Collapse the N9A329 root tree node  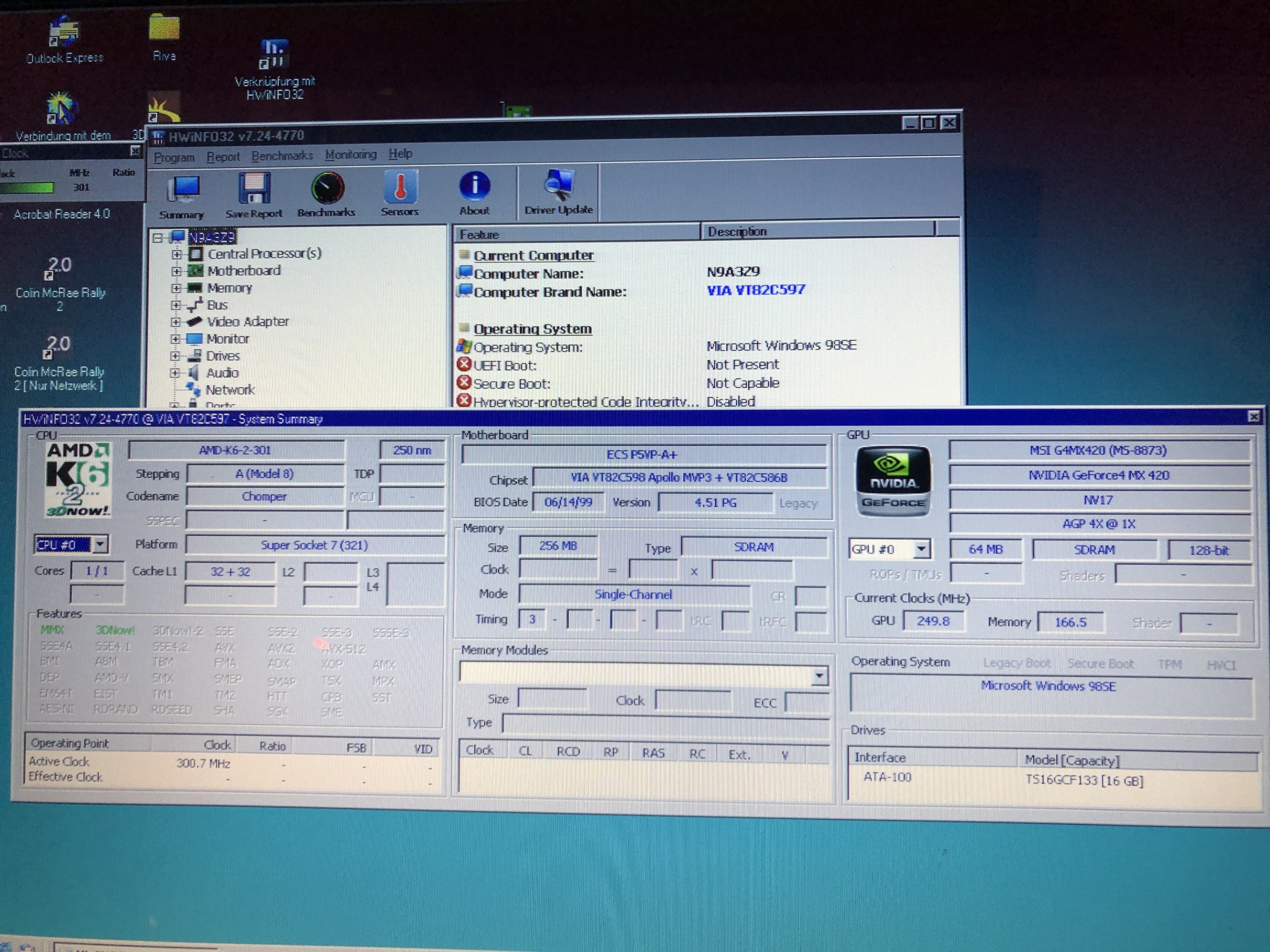point(157,238)
